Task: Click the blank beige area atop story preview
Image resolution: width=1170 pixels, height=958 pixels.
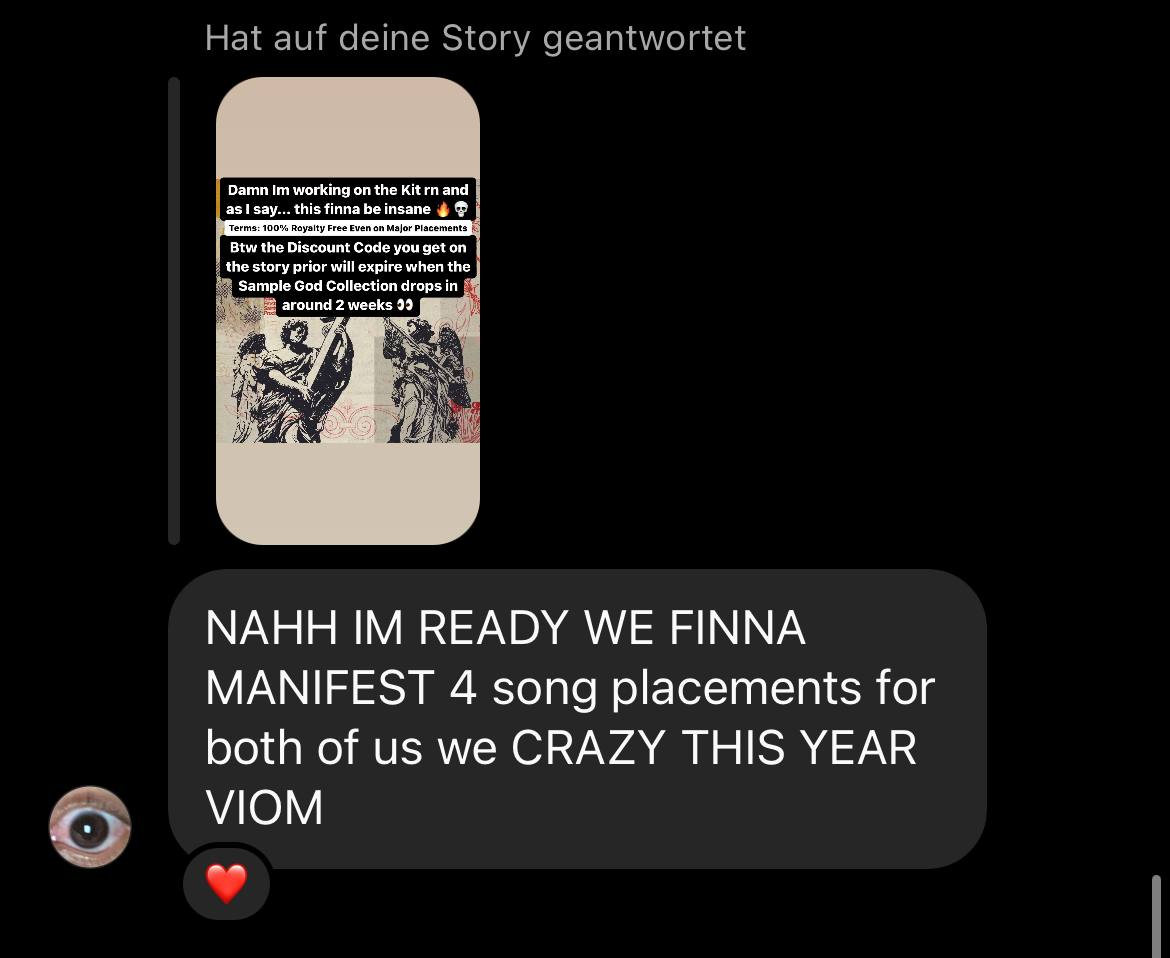Action: 348,127
